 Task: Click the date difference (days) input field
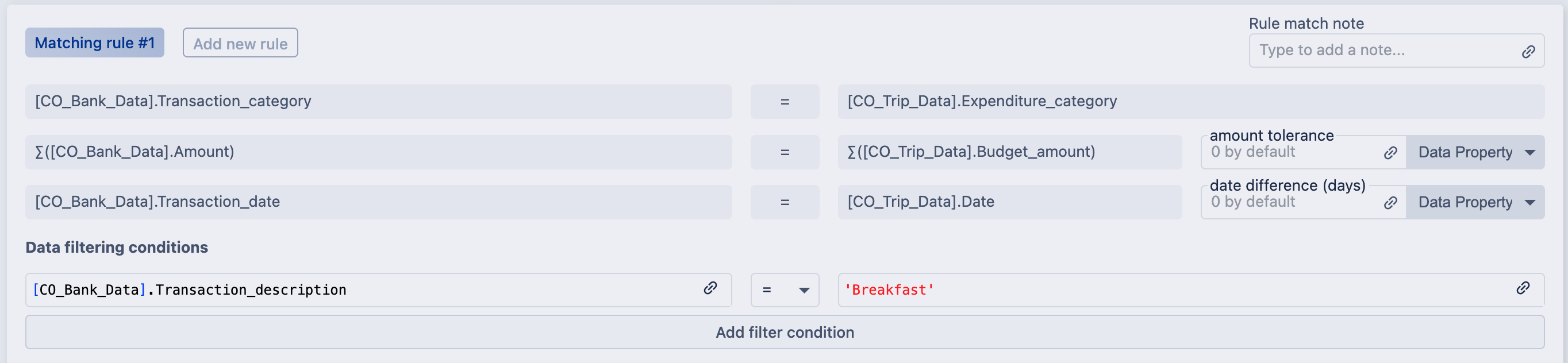[x=1290, y=203]
